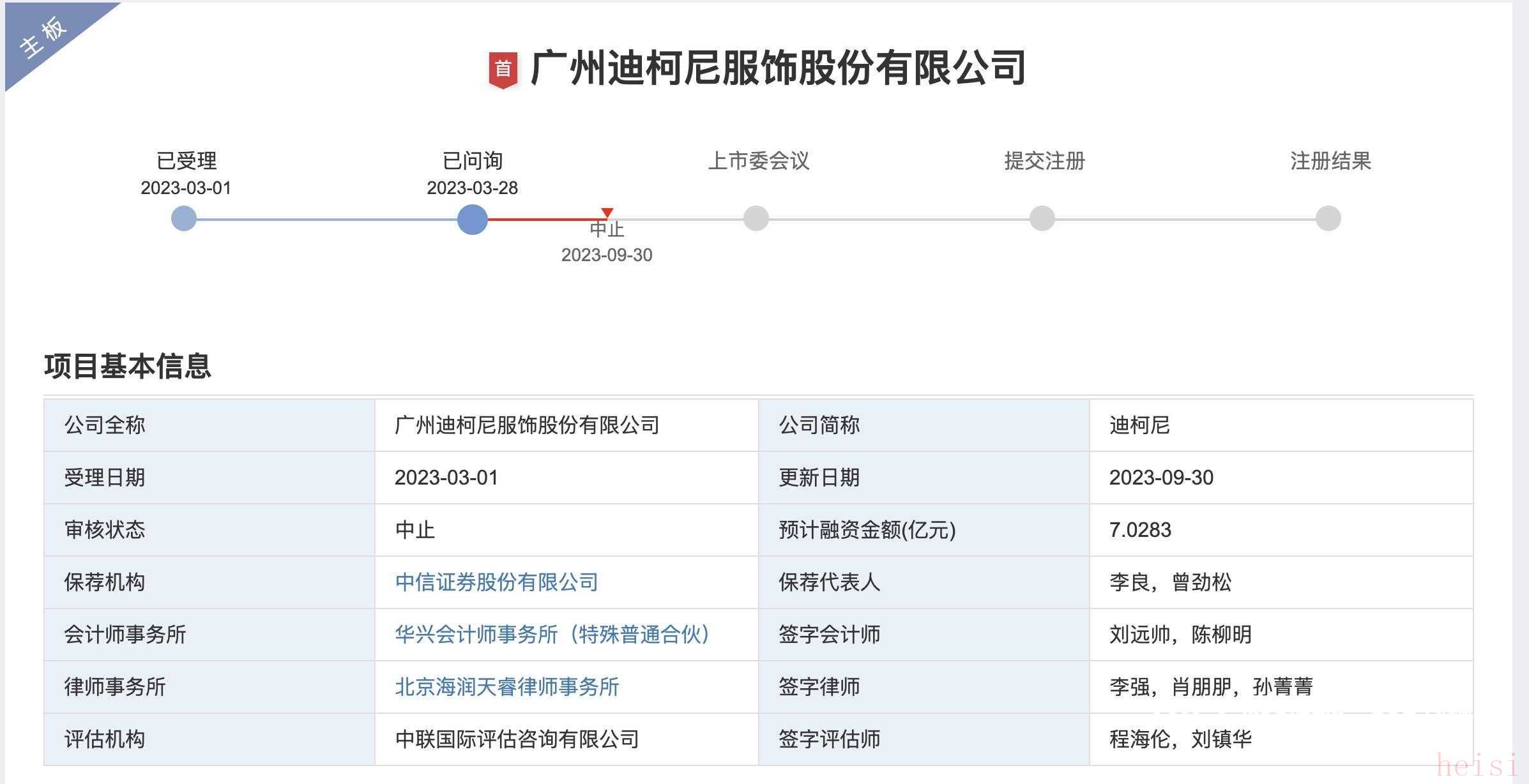Click 中联国际评估咨询有限公司 cell
This screenshot has height=784, width=1529.
[x=517, y=739]
